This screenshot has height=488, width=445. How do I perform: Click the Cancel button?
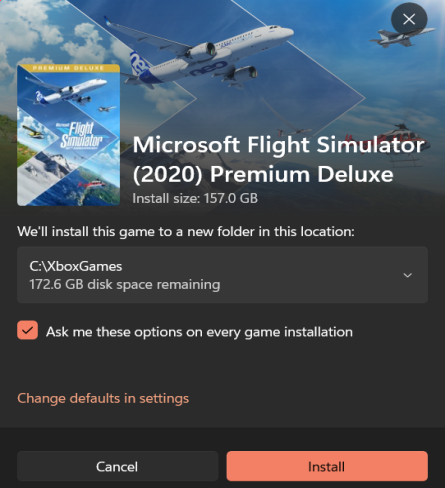117,466
